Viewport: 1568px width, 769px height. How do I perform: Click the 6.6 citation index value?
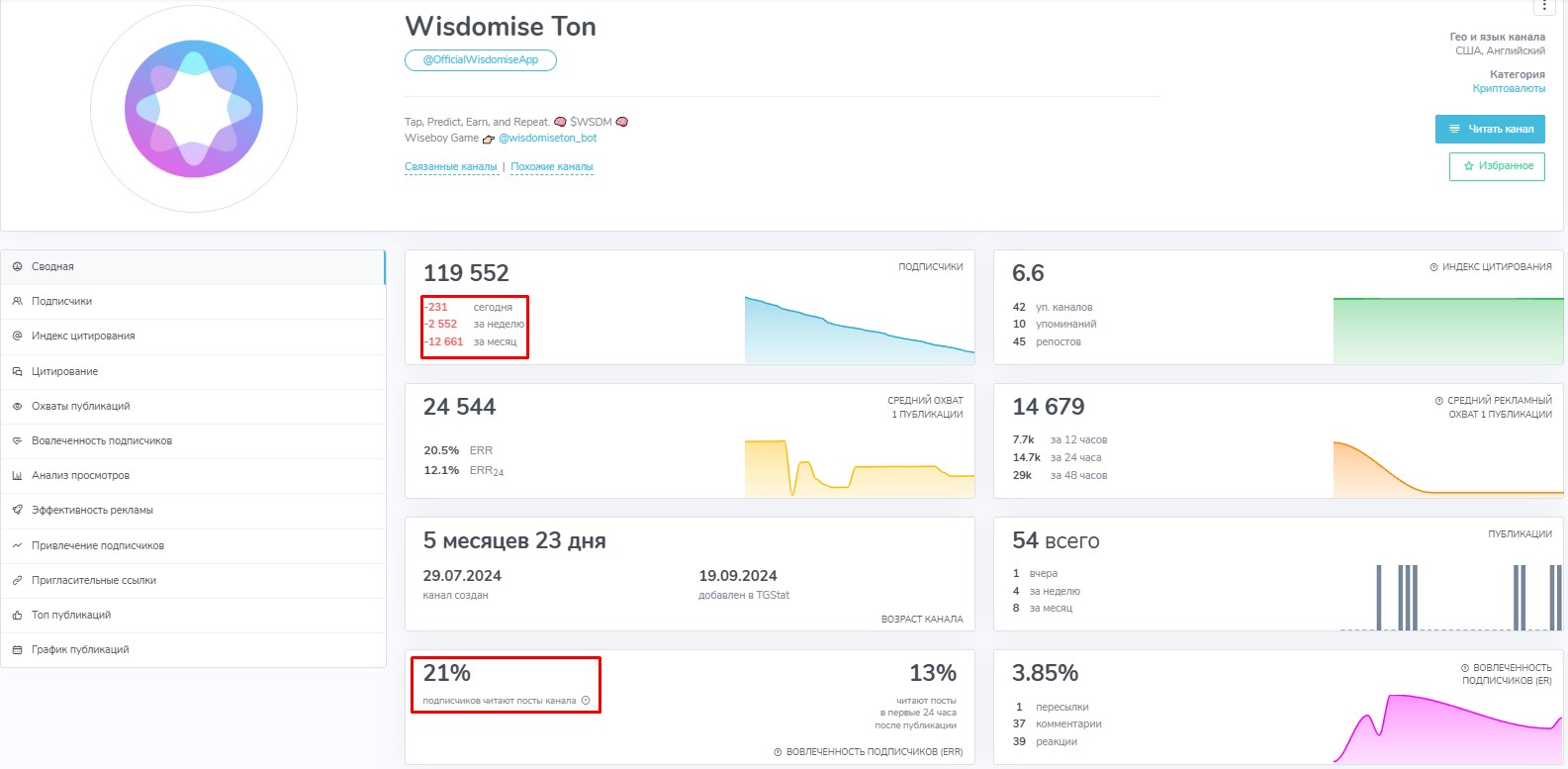[x=1028, y=273]
